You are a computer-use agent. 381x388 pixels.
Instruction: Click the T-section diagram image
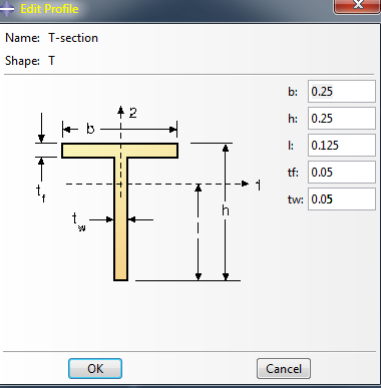click(148, 193)
